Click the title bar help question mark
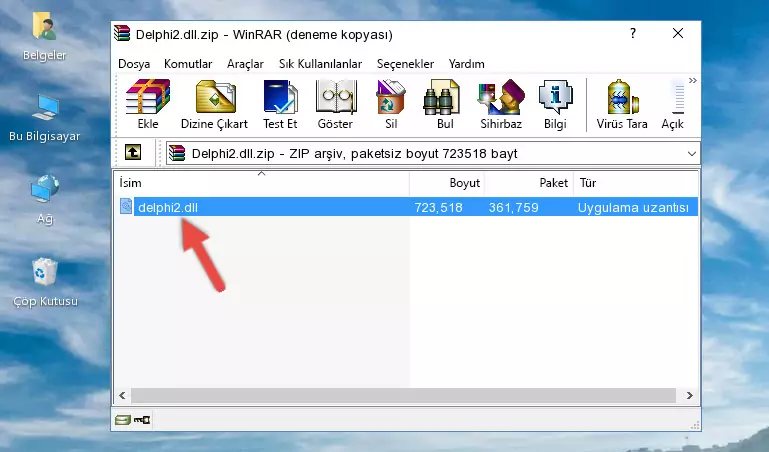This screenshot has width=769, height=452. click(633, 33)
